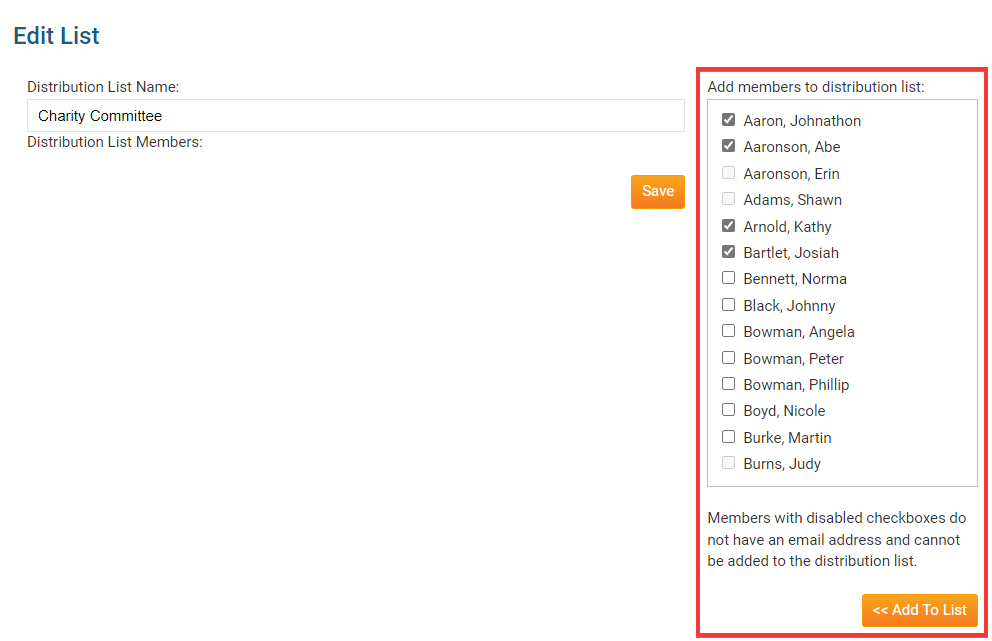The height and width of the screenshot is (641, 992).
Task: Click the Save button
Action: point(657,191)
